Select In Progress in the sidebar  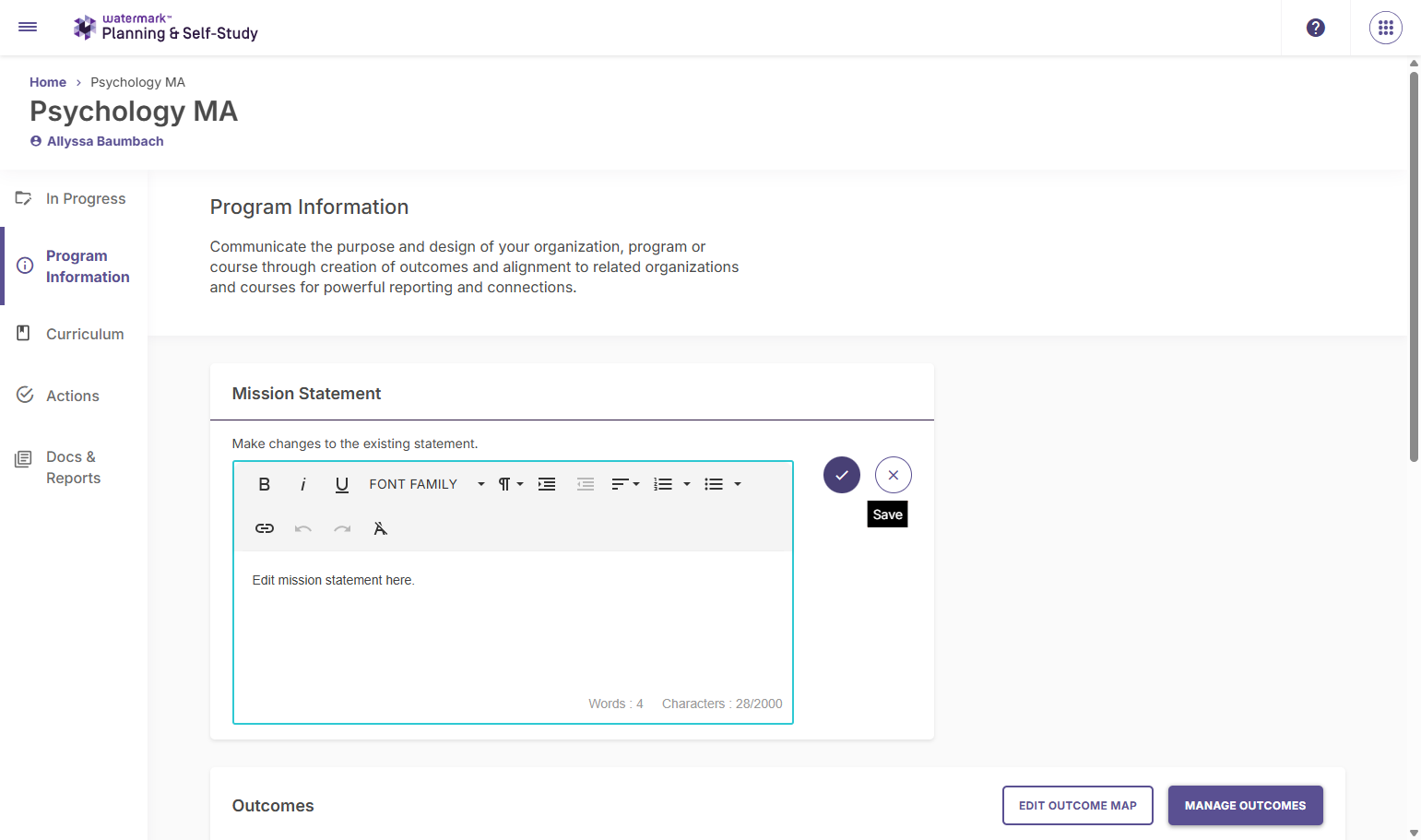[x=74, y=198]
